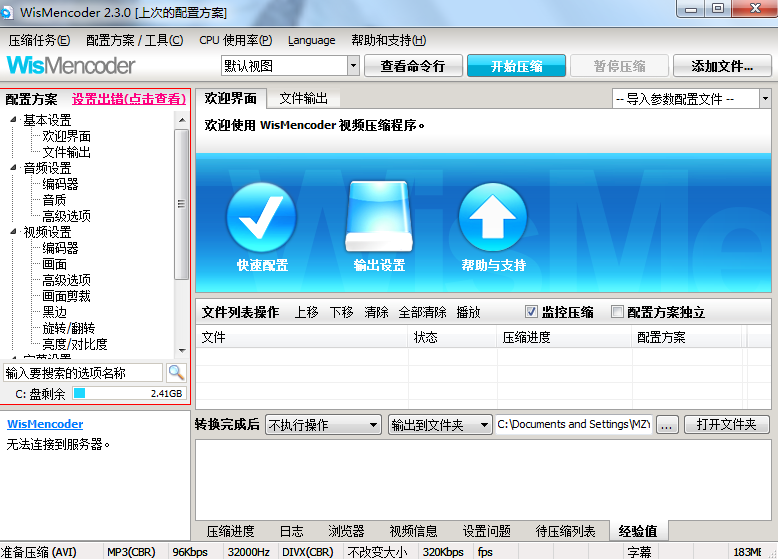The height and width of the screenshot is (560, 778).
Task: Click MP3(CBR) in the status bar
Action: (131, 552)
